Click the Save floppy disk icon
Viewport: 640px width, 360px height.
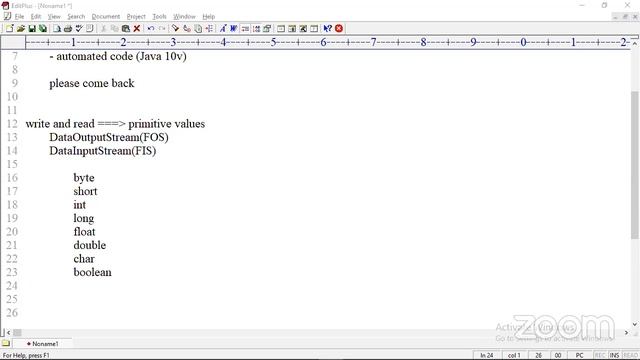pos(32,29)
